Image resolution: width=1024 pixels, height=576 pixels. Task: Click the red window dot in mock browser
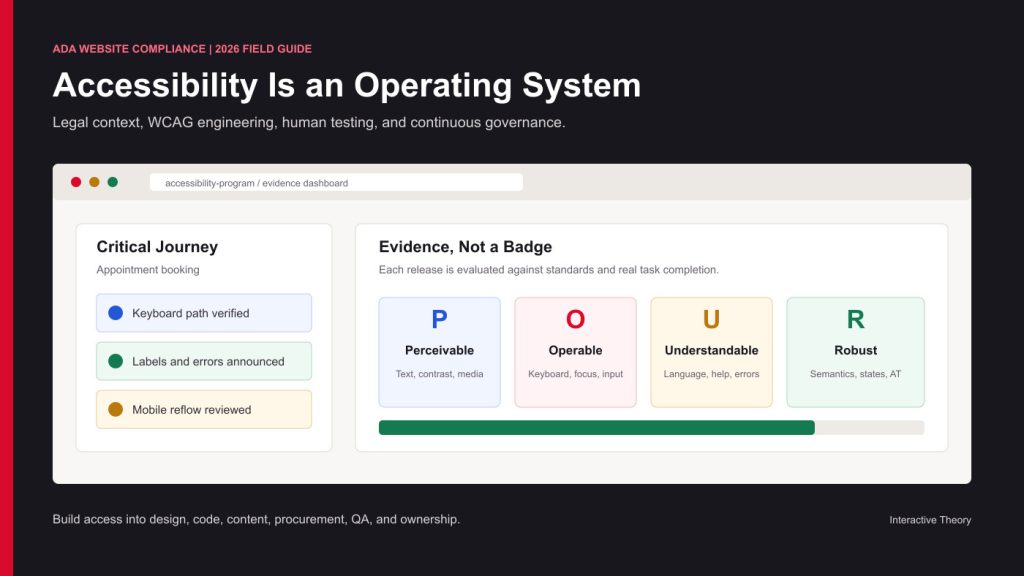(x=76, y=182)
